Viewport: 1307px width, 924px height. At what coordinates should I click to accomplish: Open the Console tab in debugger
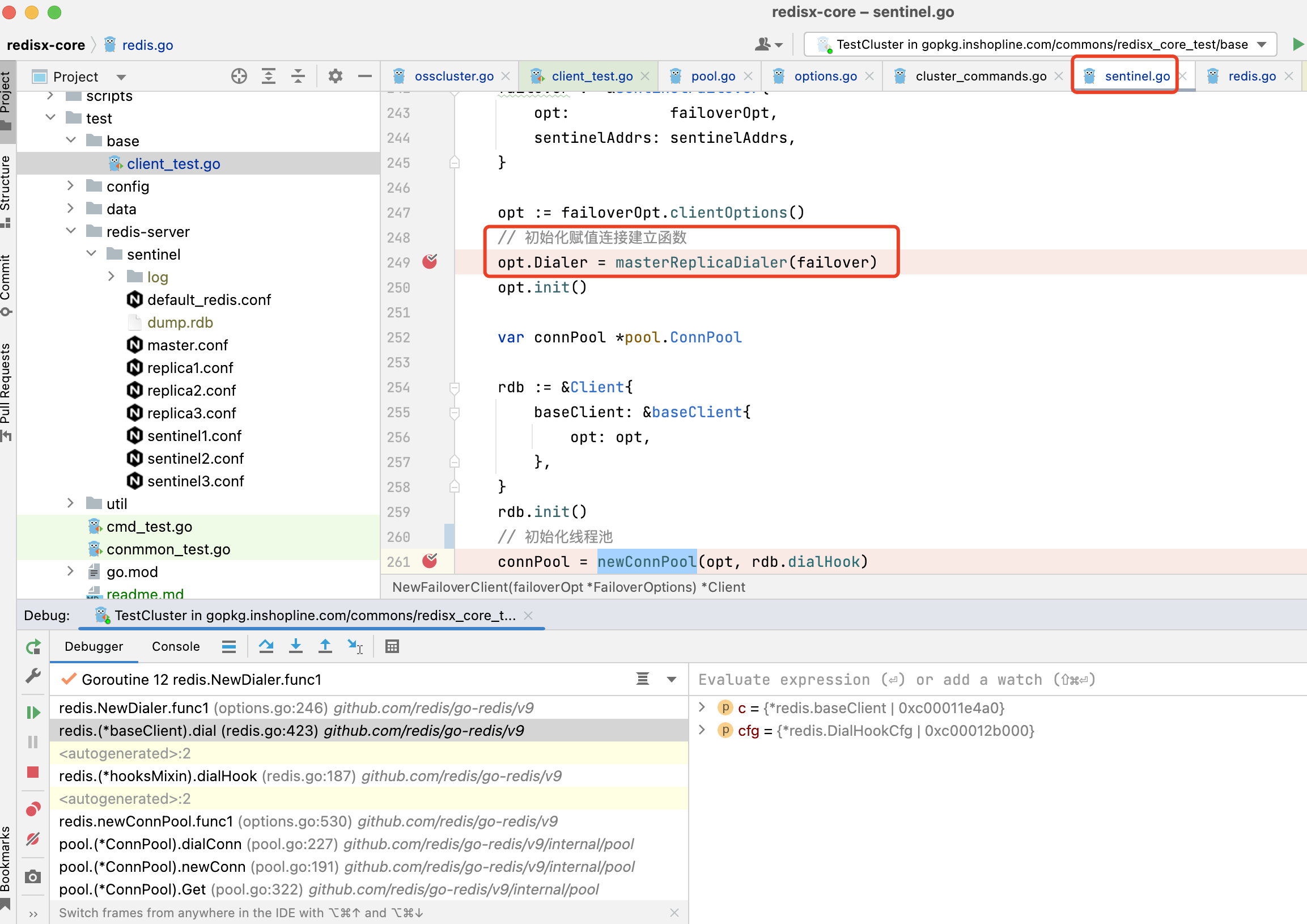point(176,646)
